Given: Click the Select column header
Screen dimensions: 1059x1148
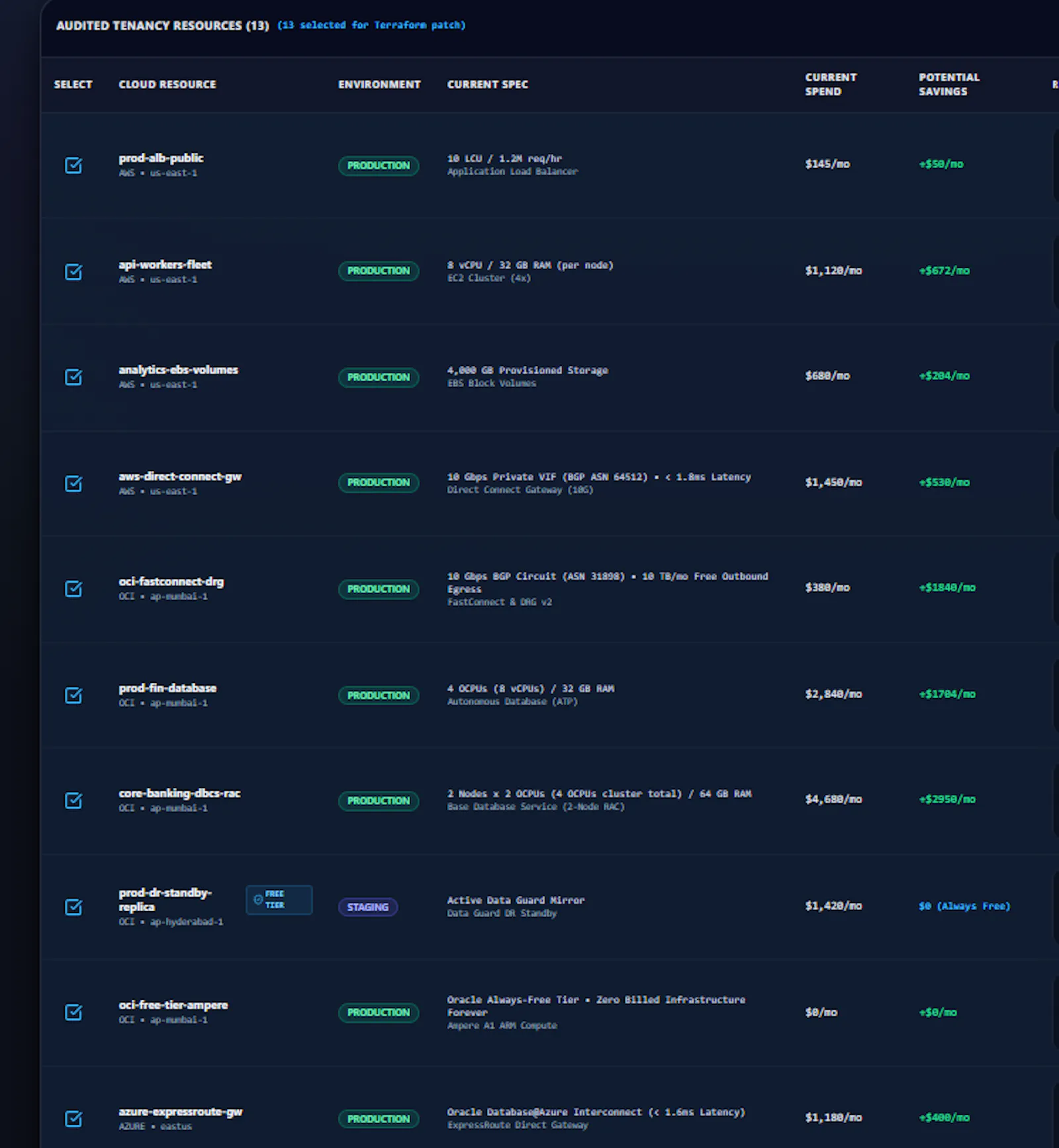Looking at the screenshot, I should (73, 84).
